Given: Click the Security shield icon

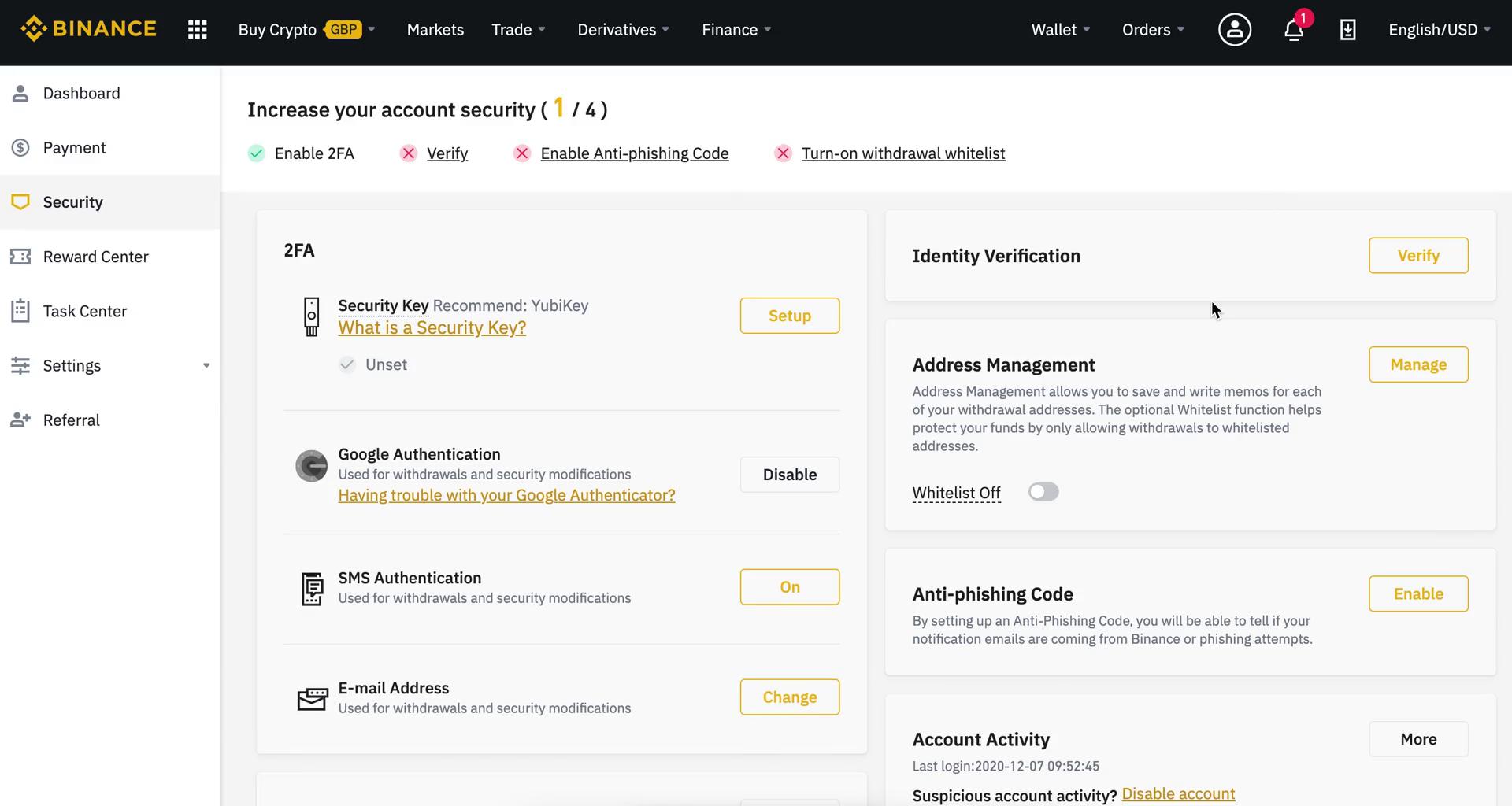Looking at the screenshot, I should point(20,201).
